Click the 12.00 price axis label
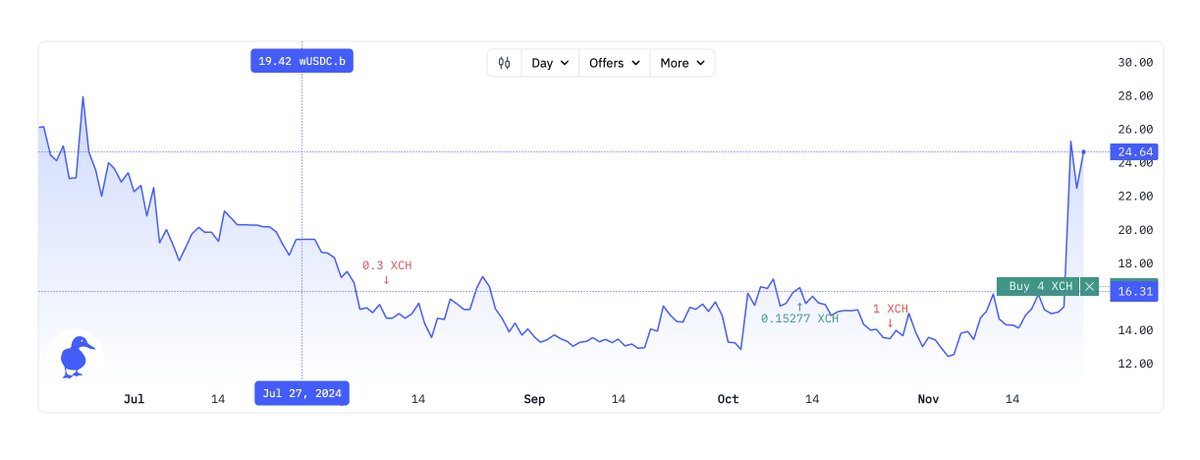 1135,364
